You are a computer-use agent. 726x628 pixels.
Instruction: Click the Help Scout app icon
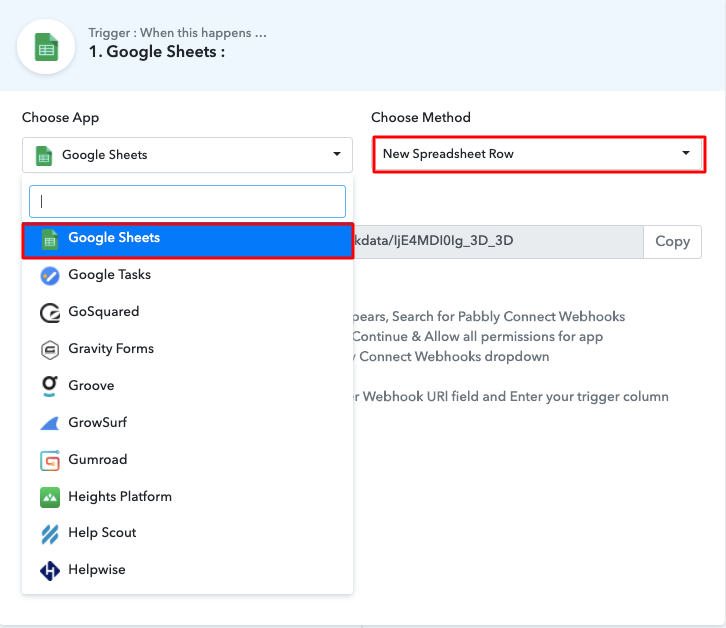tap(50, 534)
